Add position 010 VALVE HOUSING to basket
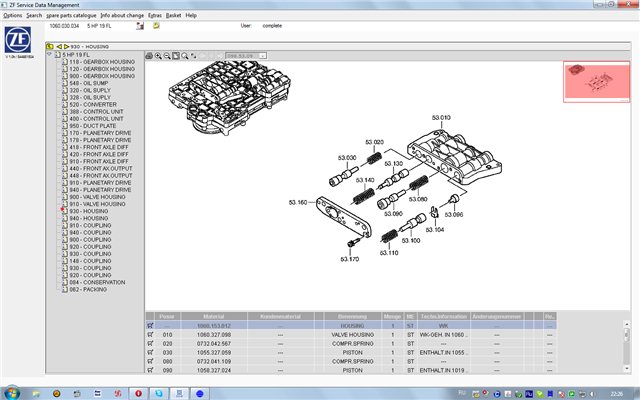 (x=150, y=335)
